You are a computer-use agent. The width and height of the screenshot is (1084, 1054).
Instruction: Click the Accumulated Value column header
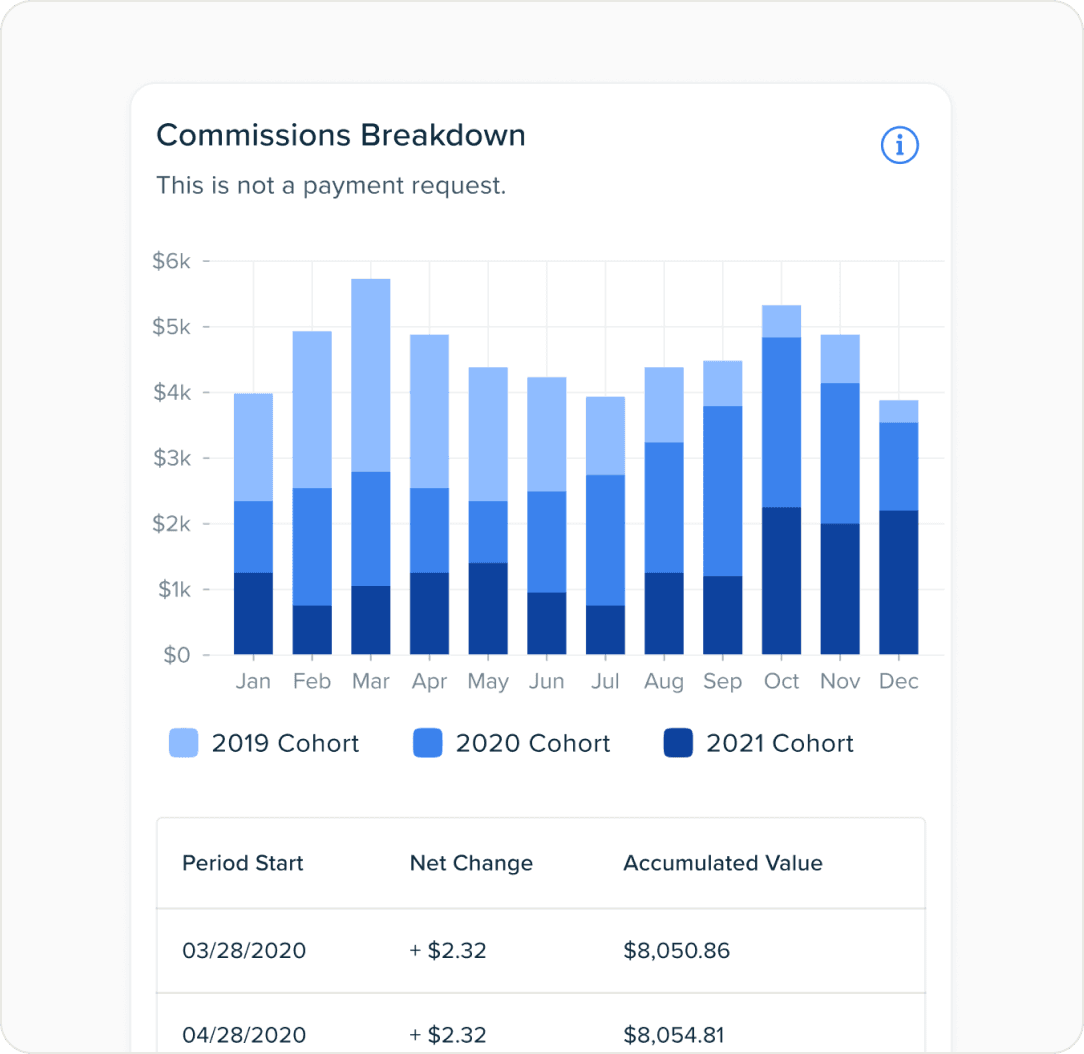723,863
